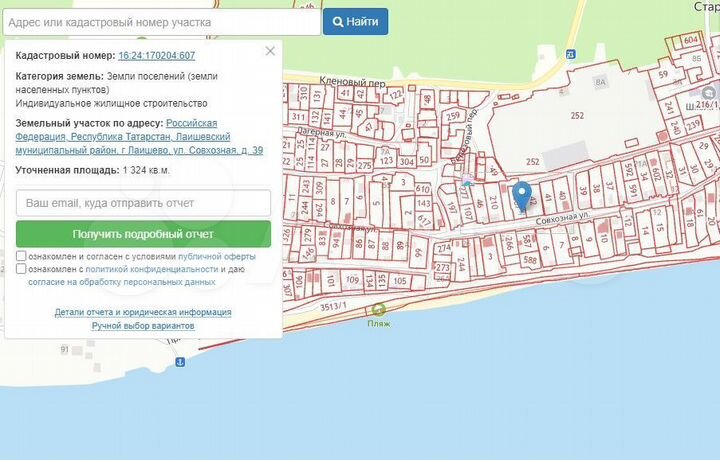The width and height of the screenshot is (720, 460).
Task: Click parcel number 311
Action: [x=298, y=117]
